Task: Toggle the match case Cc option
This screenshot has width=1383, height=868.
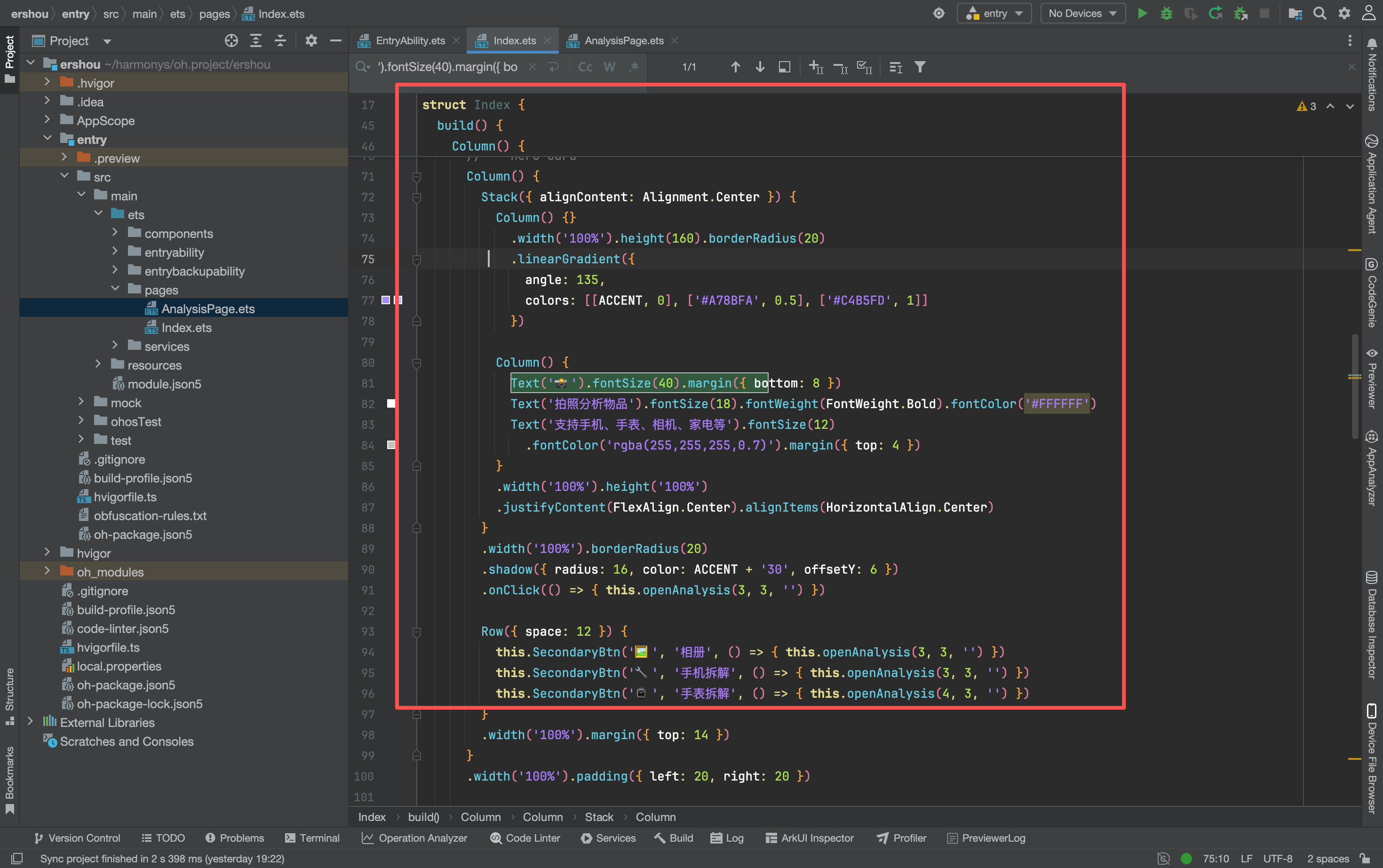Action: click(585, 67)
